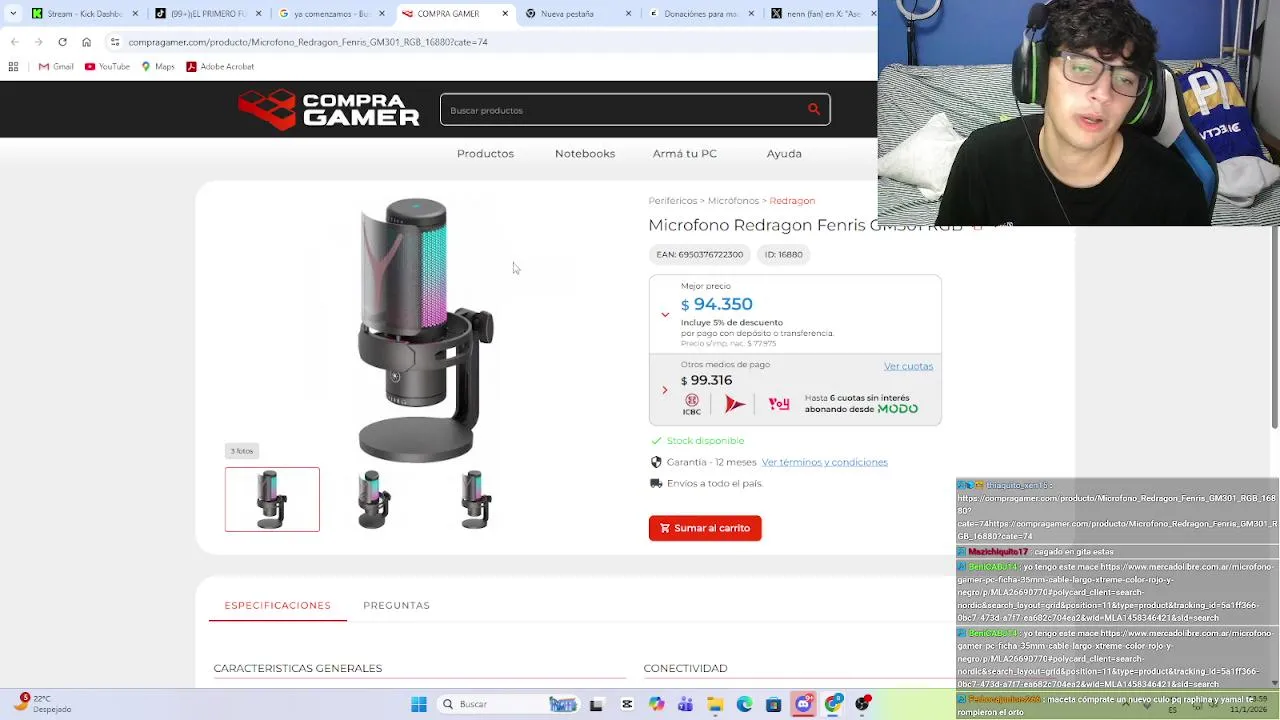Switch to the Preguntas tab
This screenshot has height=720, width=1280.
tap(396, 605)
